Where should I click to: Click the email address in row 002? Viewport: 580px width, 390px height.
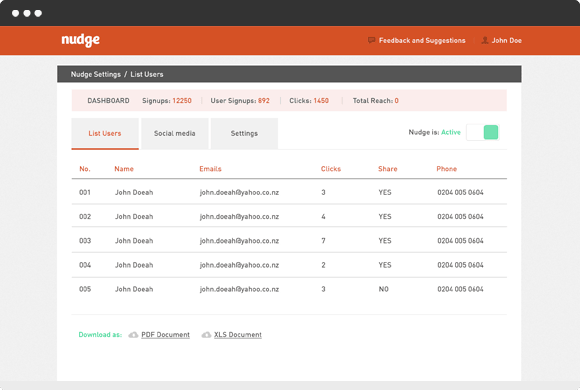[x=239, y=216]
